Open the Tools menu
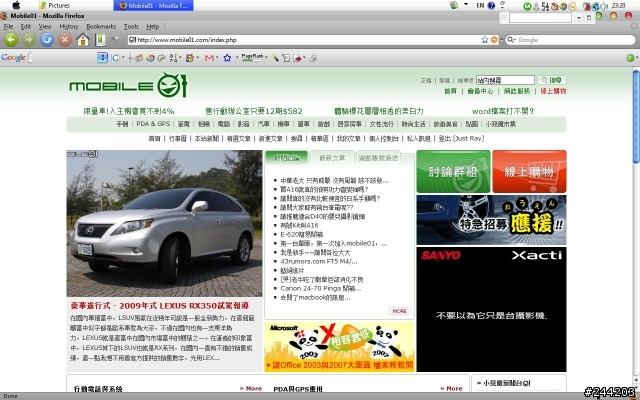 pyautogui.click(x=131, y=27)
